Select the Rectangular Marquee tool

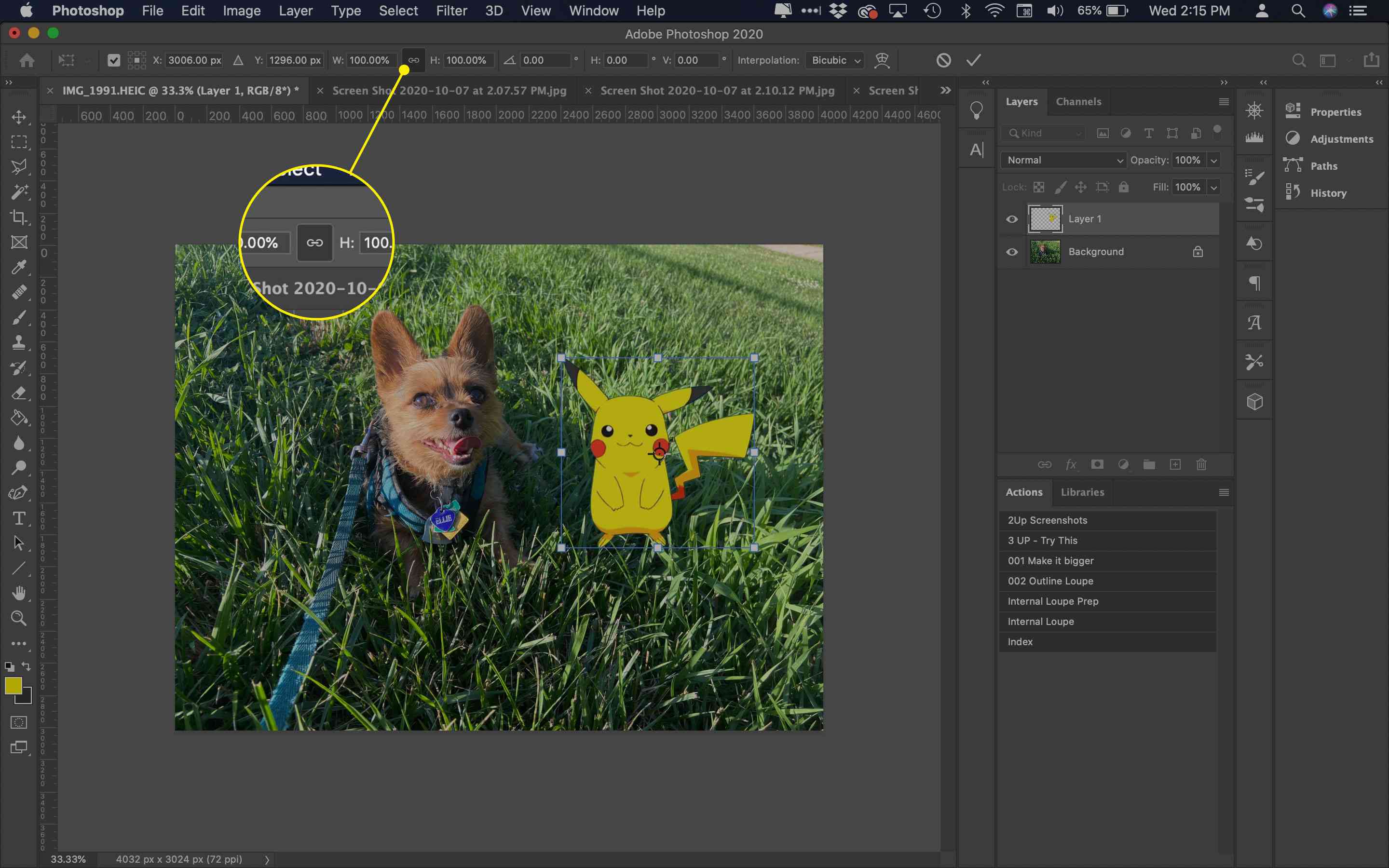click(19, 142)
